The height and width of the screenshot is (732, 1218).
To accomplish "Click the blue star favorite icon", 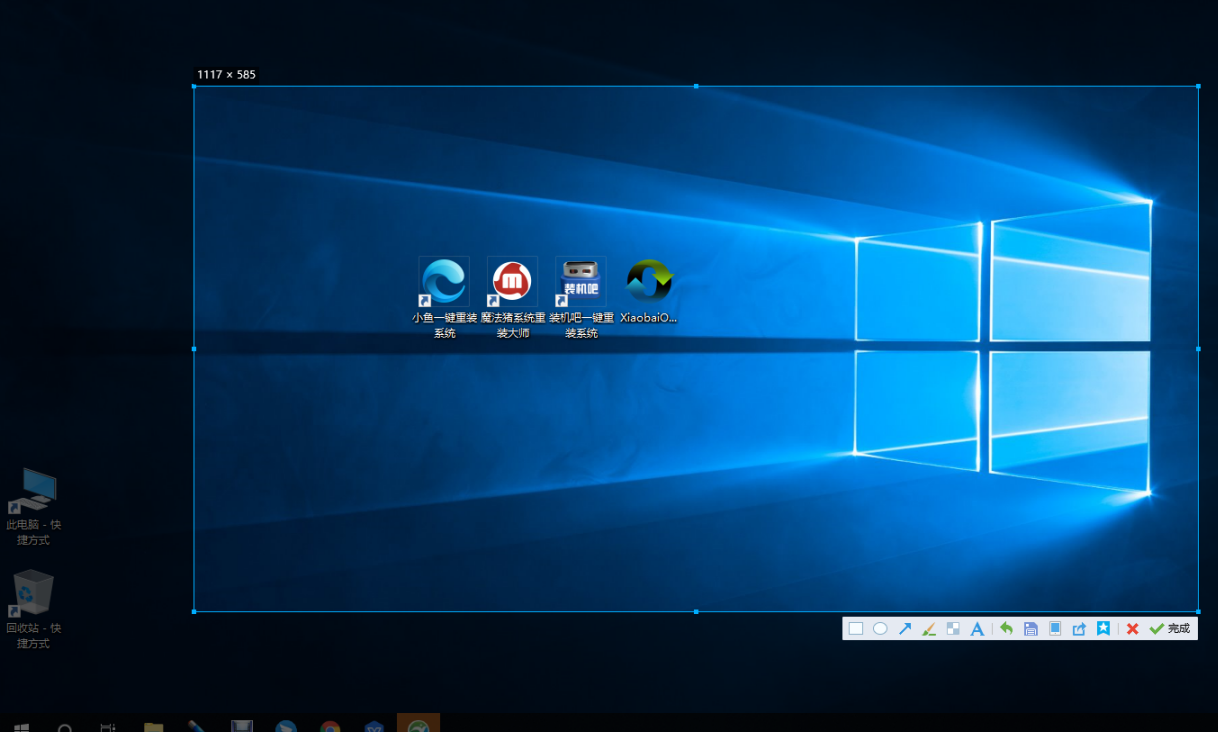I will (1103, 629).
